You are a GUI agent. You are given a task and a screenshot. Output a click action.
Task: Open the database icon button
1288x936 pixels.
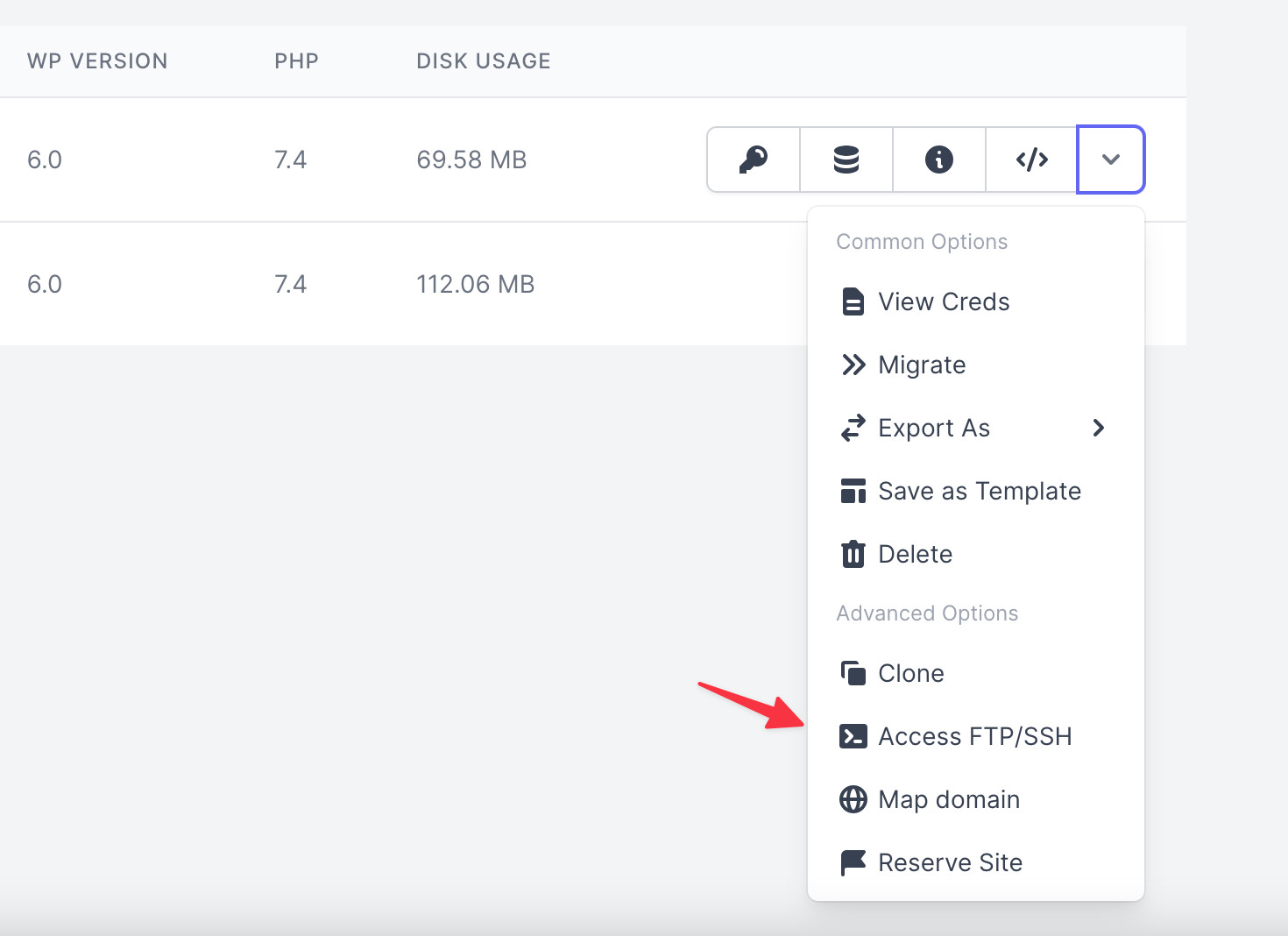[846, 160]
